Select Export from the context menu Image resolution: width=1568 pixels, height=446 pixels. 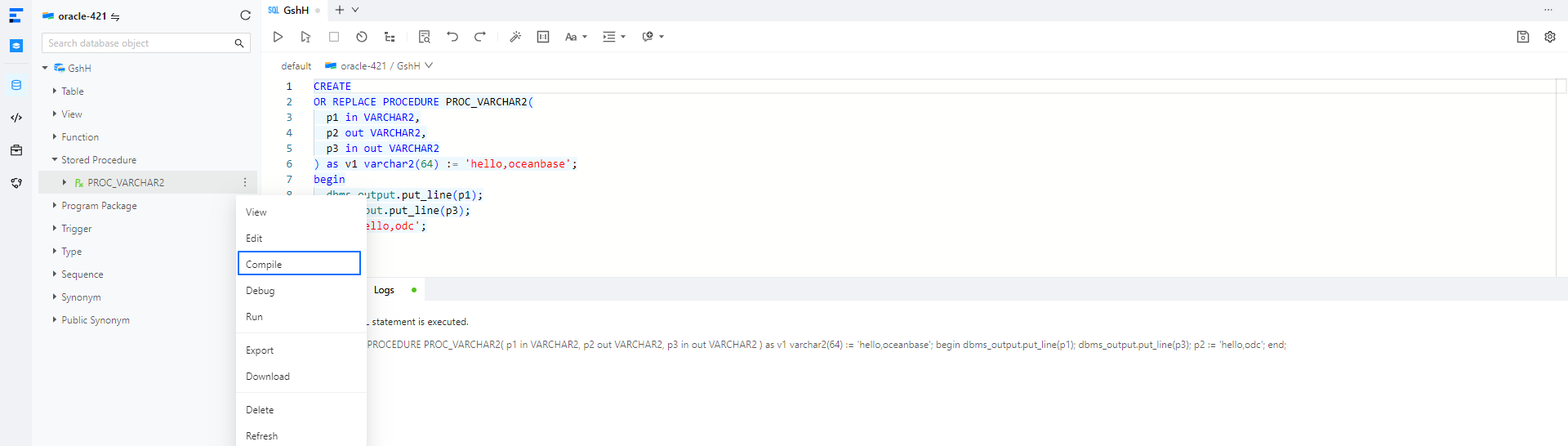[x=260, y=350]
